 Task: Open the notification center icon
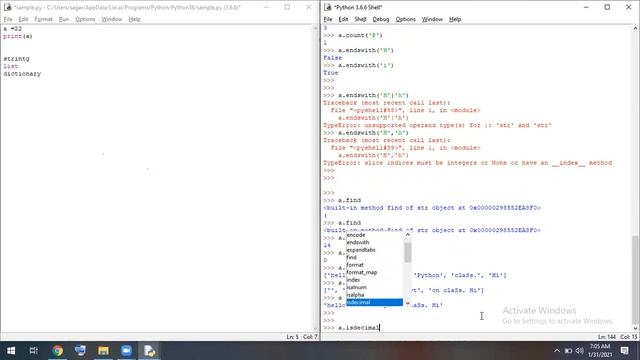pyautogui.click(x=624, y=351)
